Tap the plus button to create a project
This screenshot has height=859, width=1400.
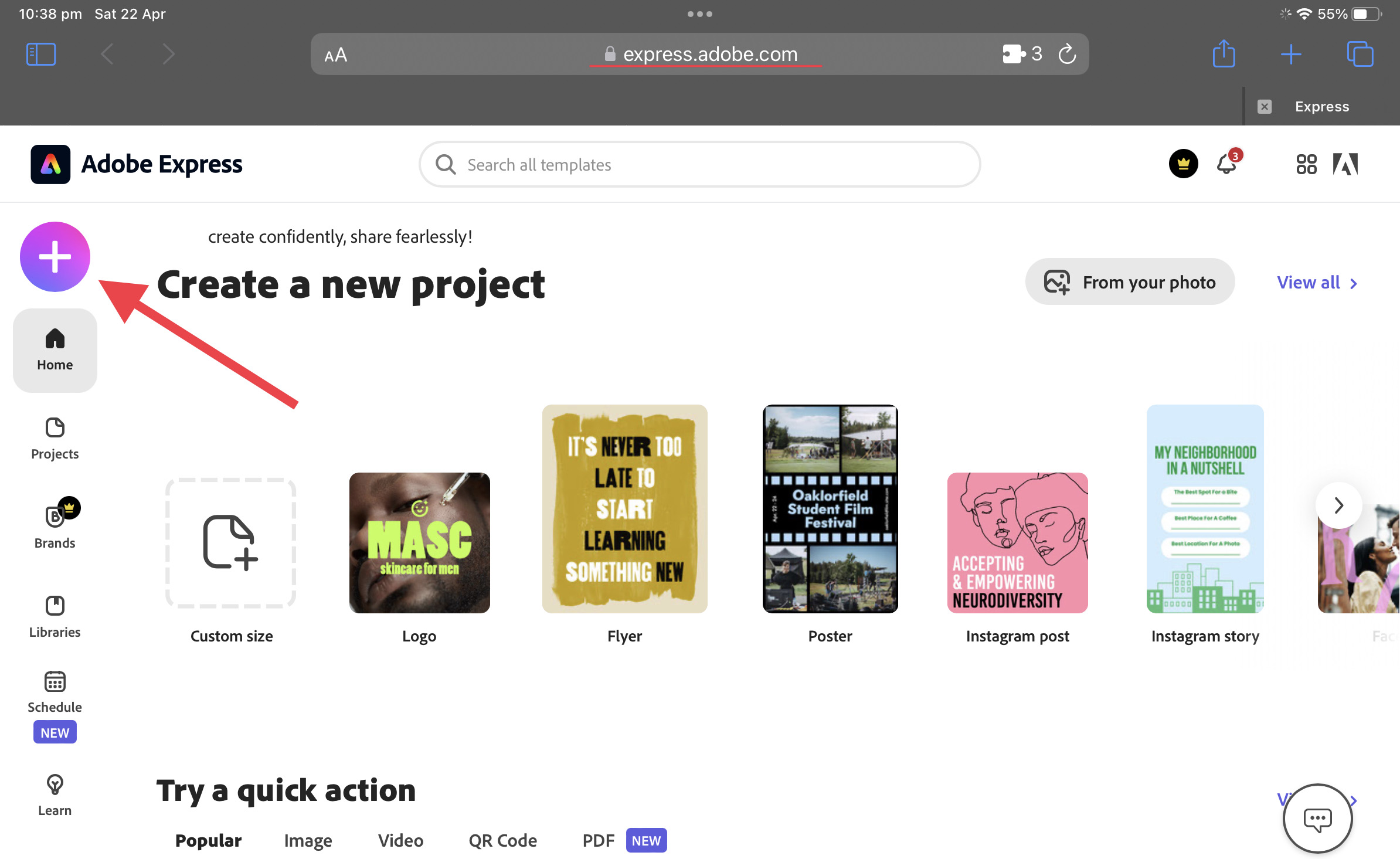[55, 257]
